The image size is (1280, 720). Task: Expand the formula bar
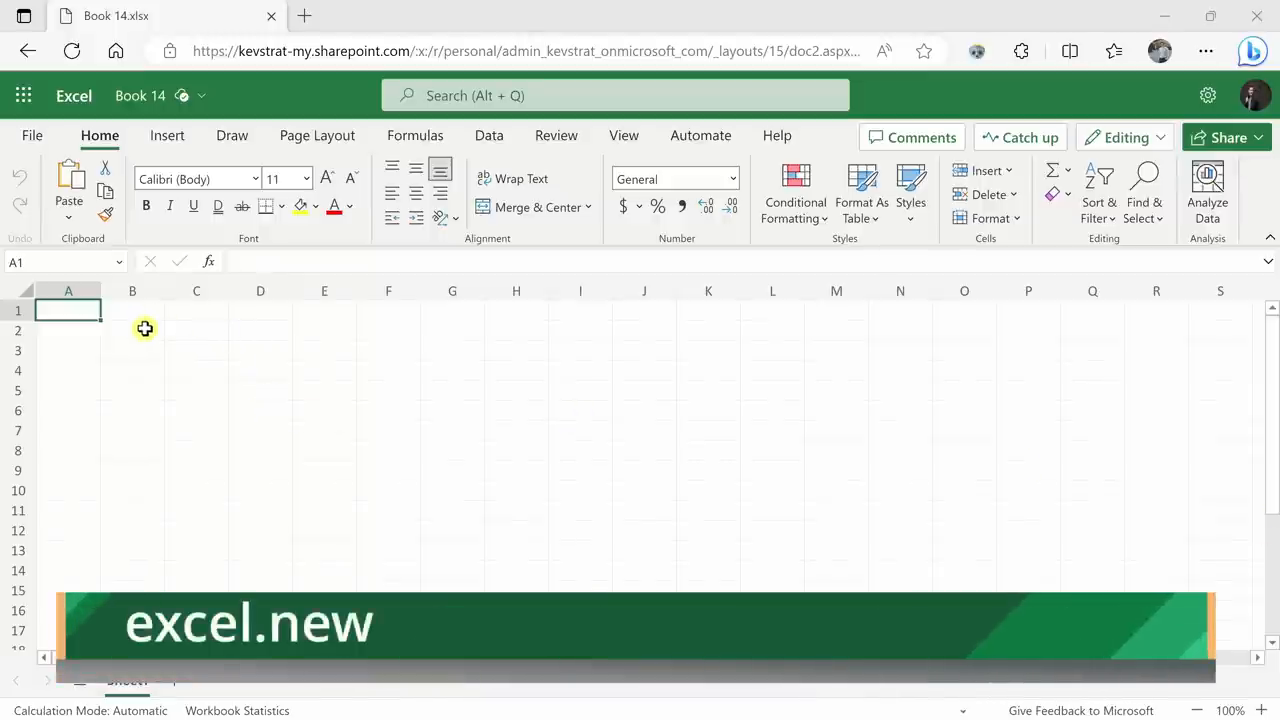click(x=1268, y=261)
